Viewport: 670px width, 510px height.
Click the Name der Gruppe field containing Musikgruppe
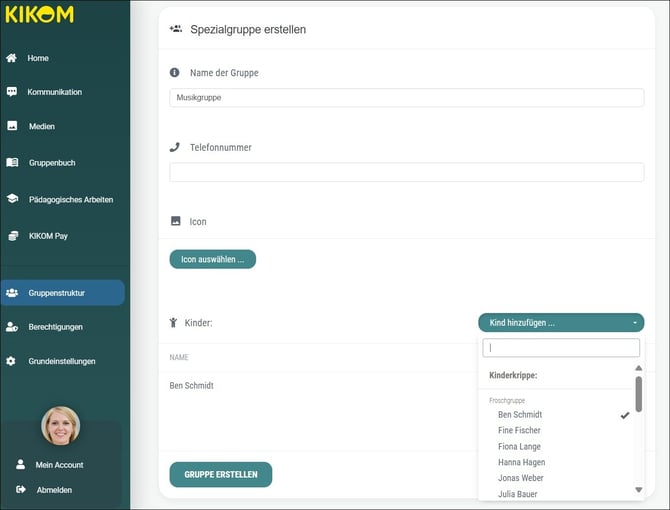[x=406, y=97]
